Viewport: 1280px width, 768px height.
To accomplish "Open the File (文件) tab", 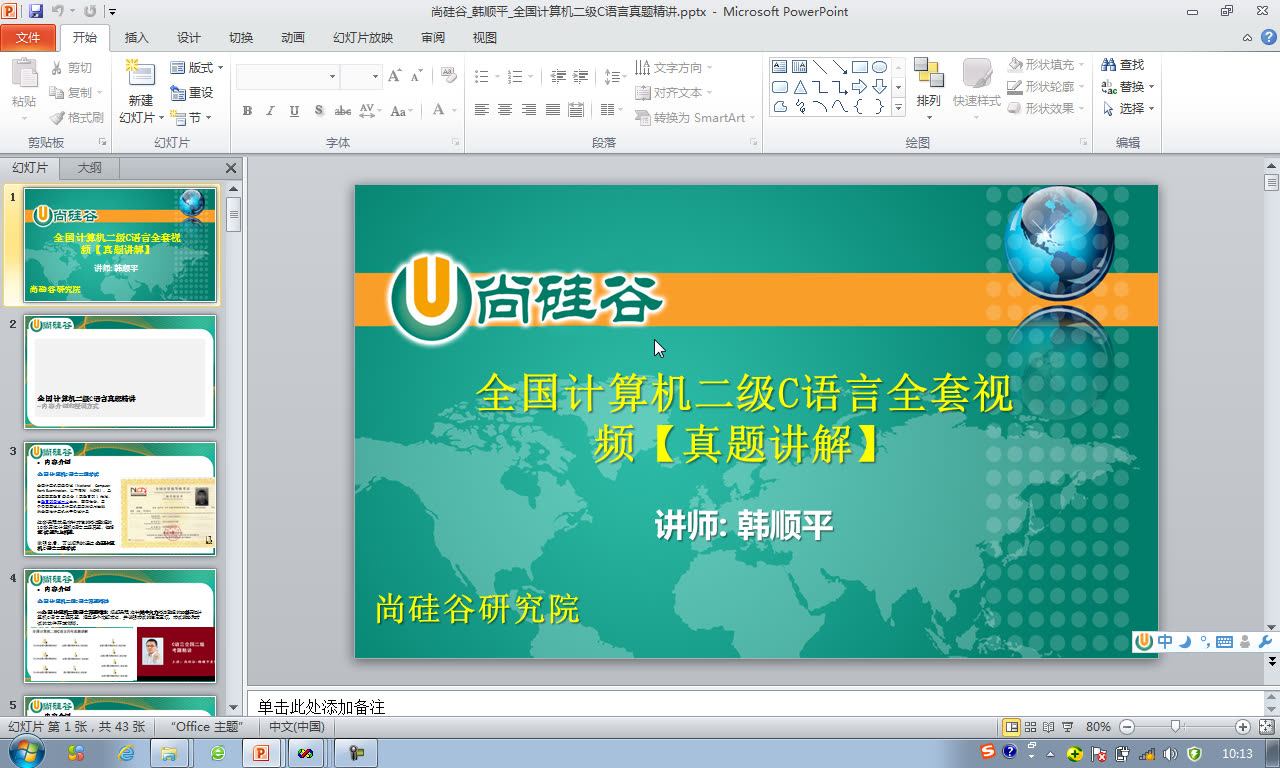I will 28,38.
